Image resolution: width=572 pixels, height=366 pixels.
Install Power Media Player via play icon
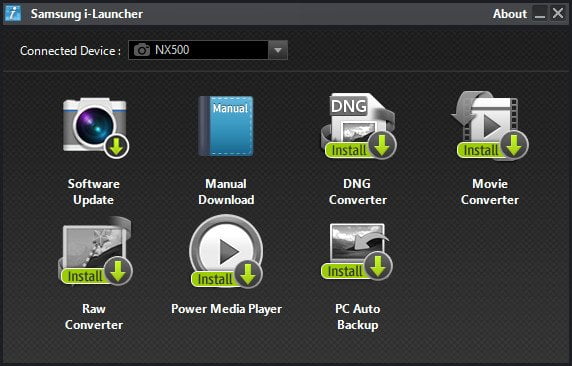pyautogui.click(x=226, y=251)
